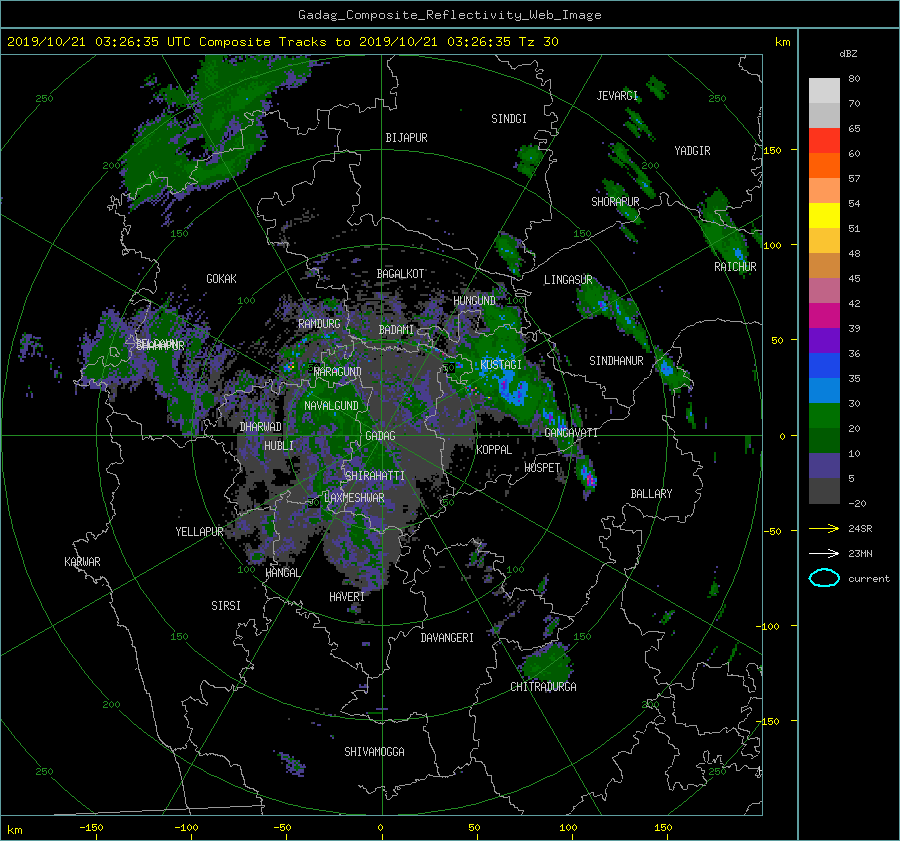The height and width of the screenshot is (841, 900).
Task: Click the YELLAPUR city label
Action: [199, 532]
